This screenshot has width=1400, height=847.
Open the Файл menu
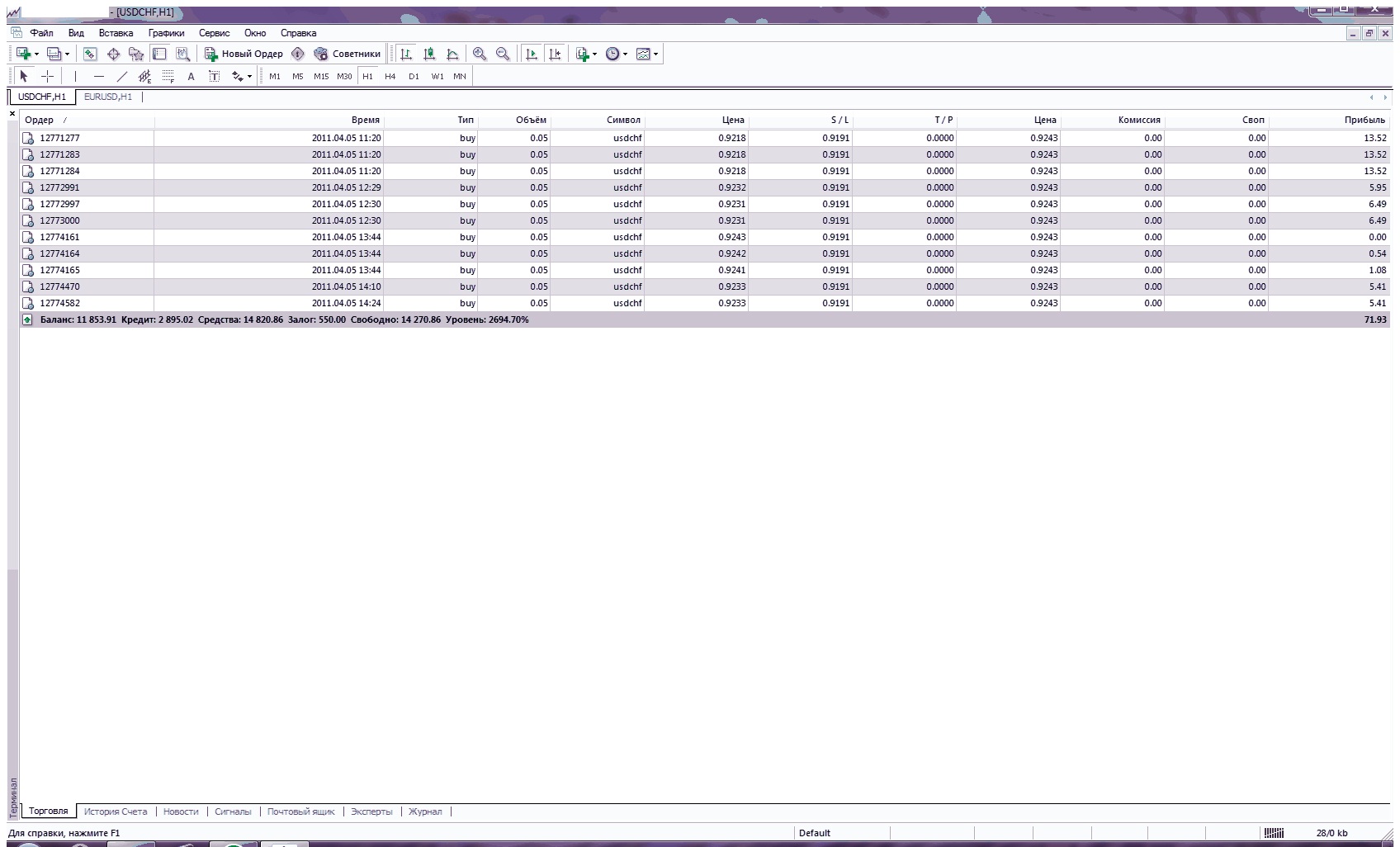click(41, 33)
